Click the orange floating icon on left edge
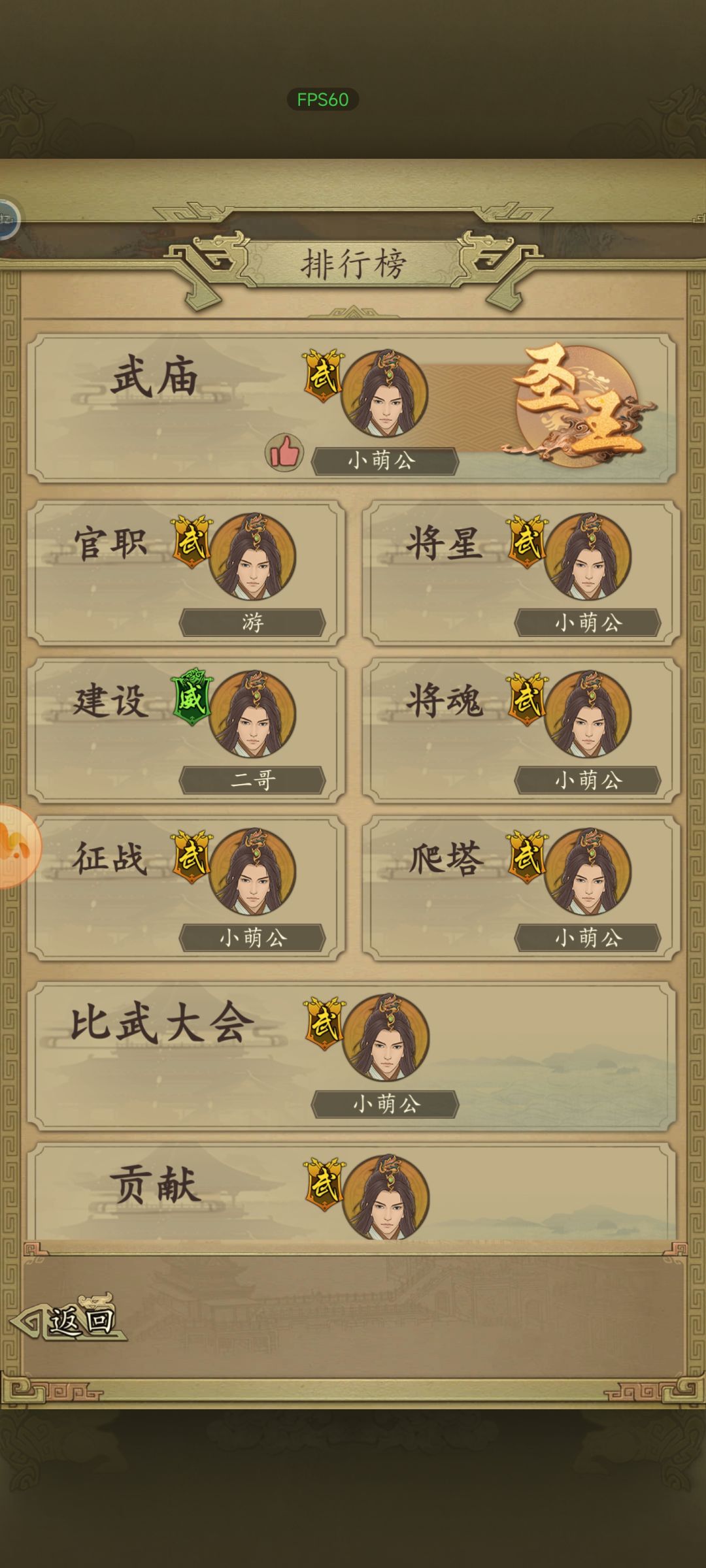Image resolution: width=706 pixels, height=1568 pixels. (x=18, y=846)
